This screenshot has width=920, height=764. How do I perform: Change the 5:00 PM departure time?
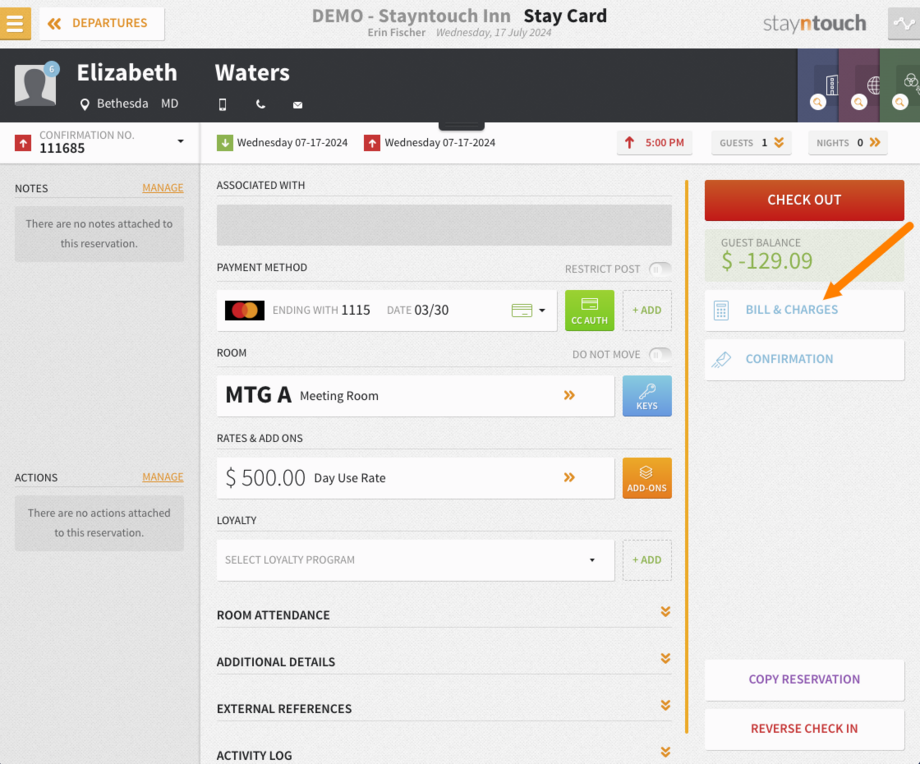(x=655, y=143)
